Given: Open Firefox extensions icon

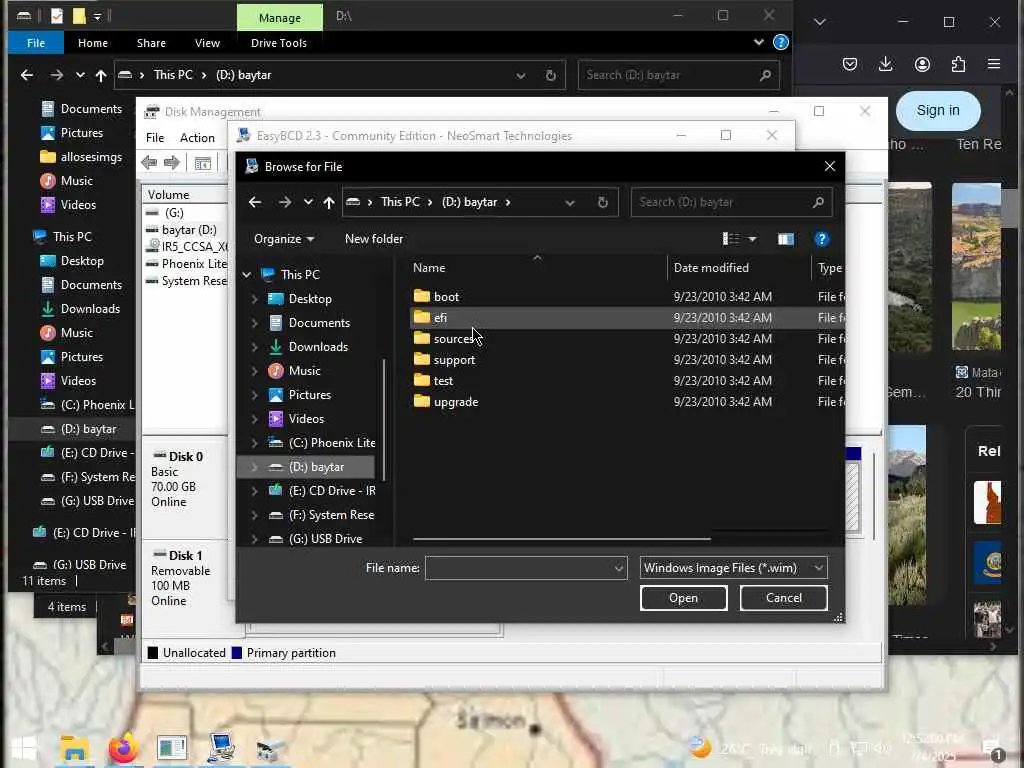Looking at the screenshot, I should (x=958, y=64).
